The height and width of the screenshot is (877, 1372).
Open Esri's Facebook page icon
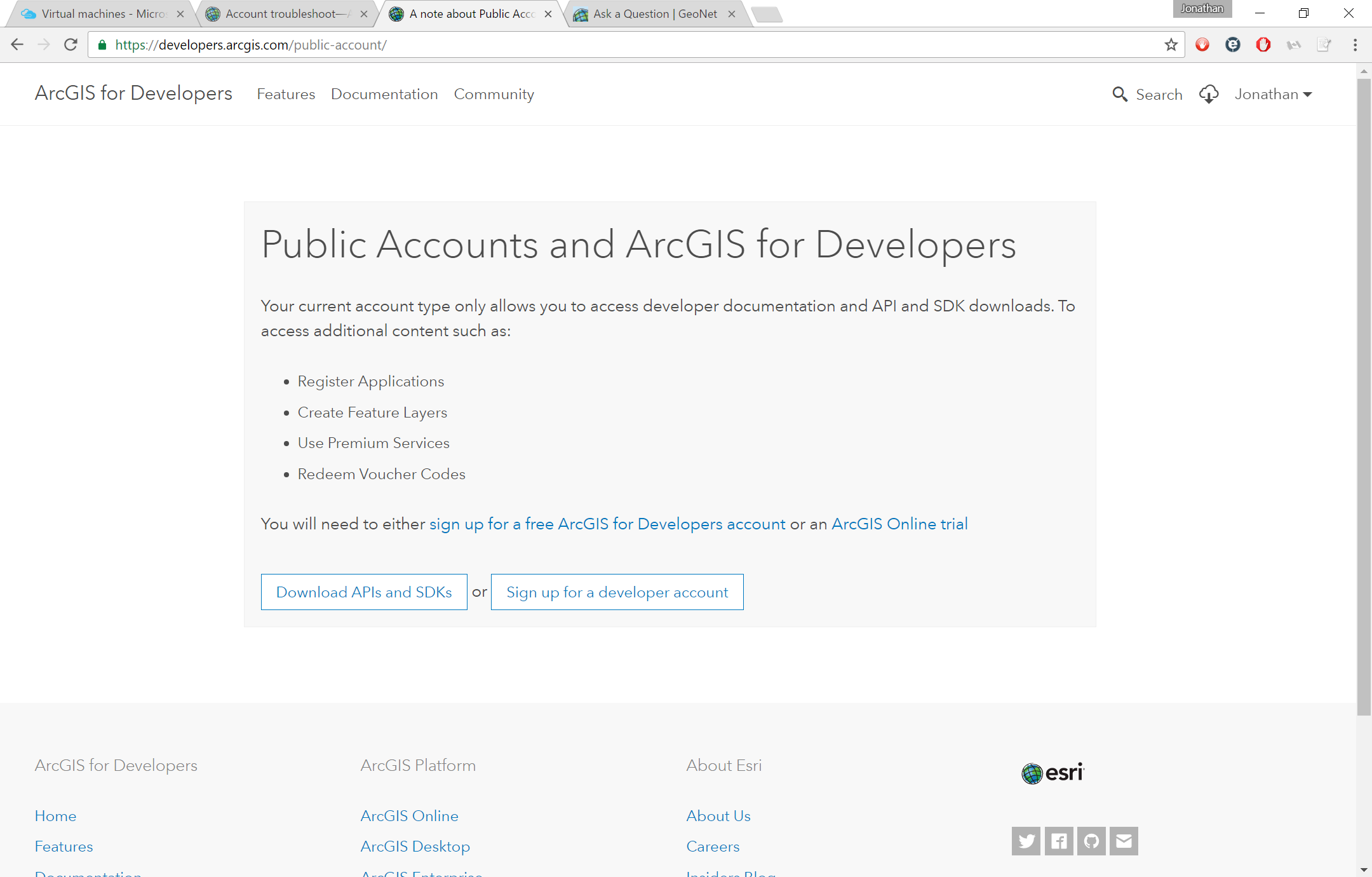(x=1059, y=841)
